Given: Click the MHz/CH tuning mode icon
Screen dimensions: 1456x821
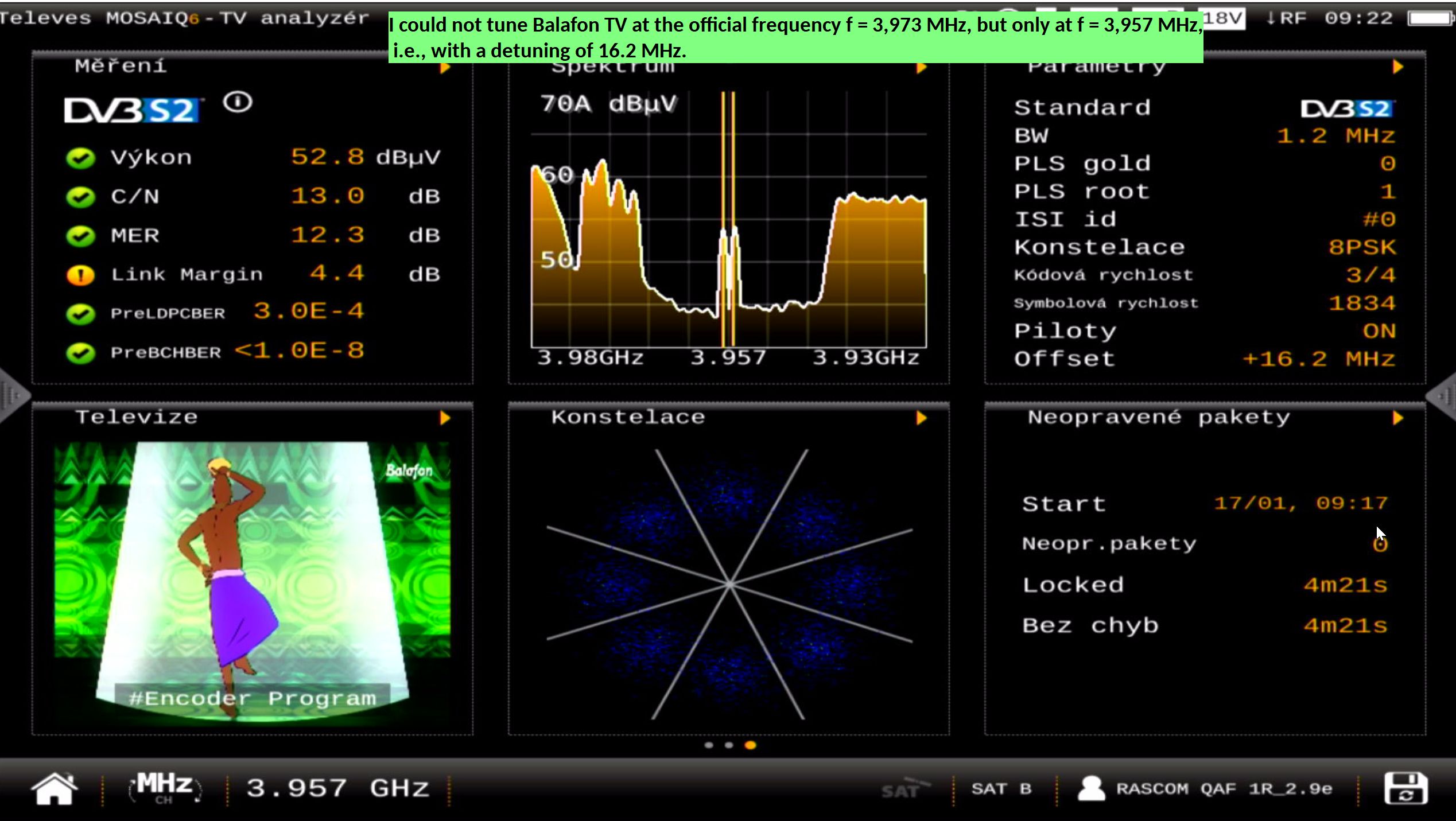Looking at the screenshot, I should click(x=164, y=788).
